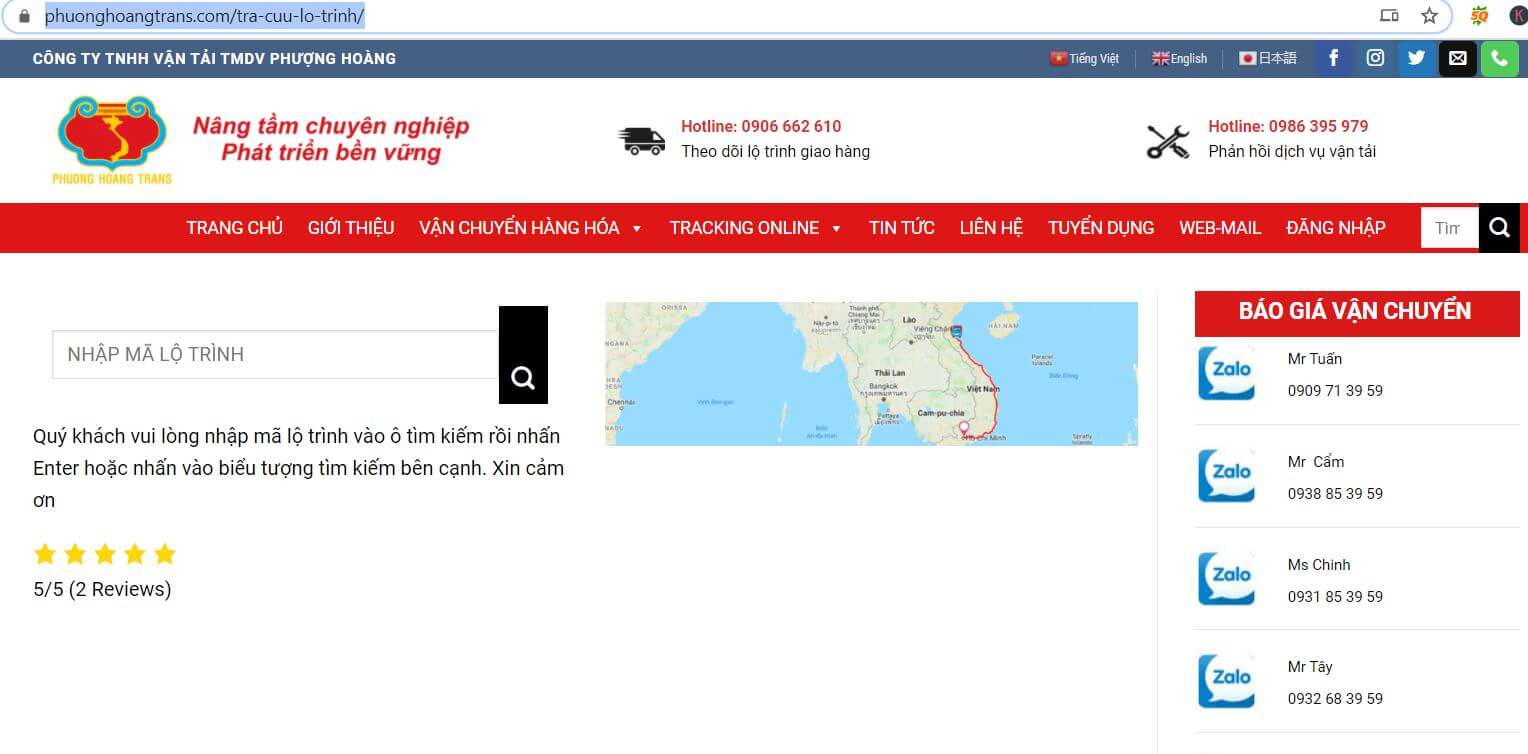
Task: Open the Đăng nhập menu item
Action: click(x=1336, y=228)
